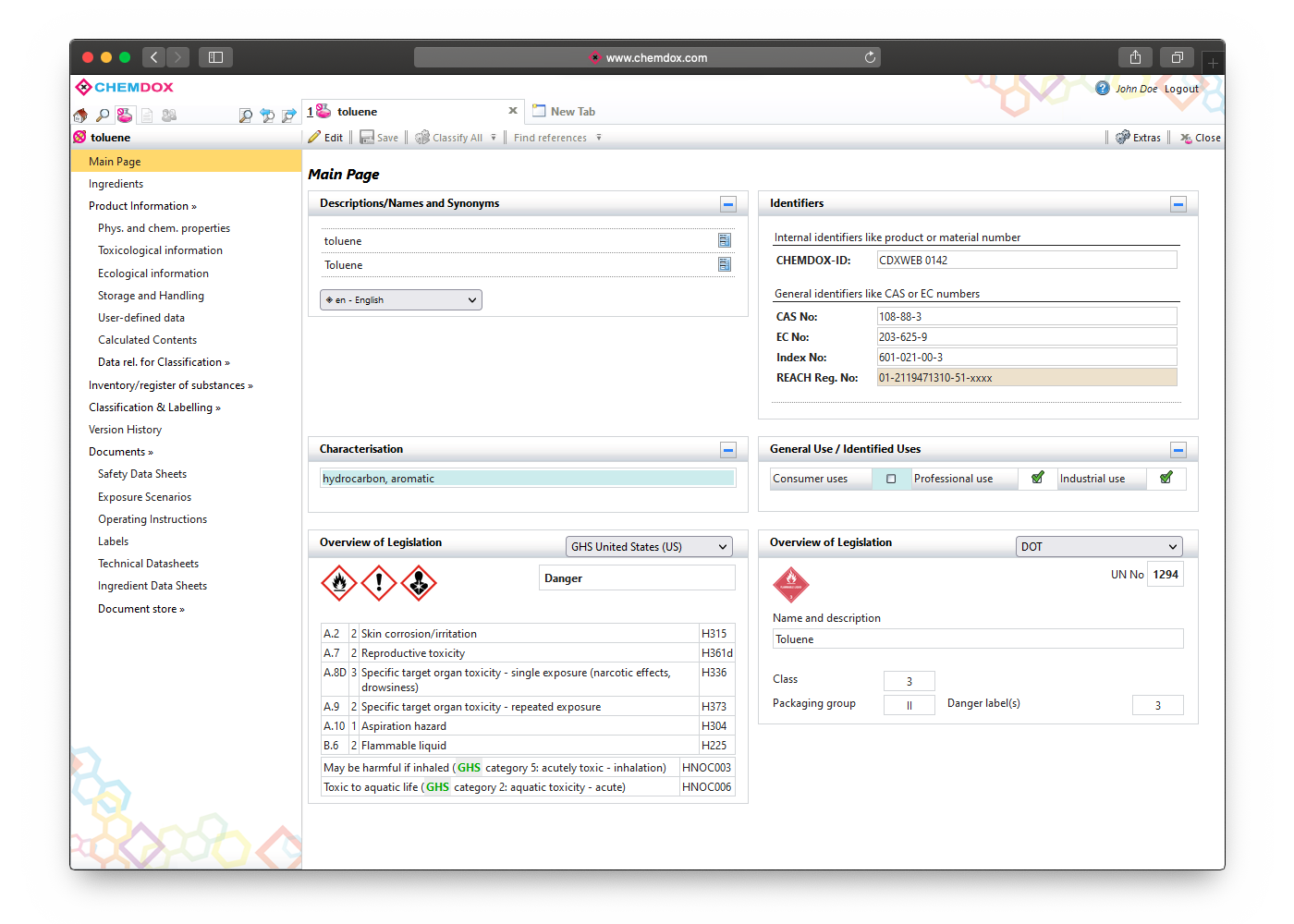Open the home icon in sidebar toolbar
This screenshot has width=1294, height=924.
80,115
